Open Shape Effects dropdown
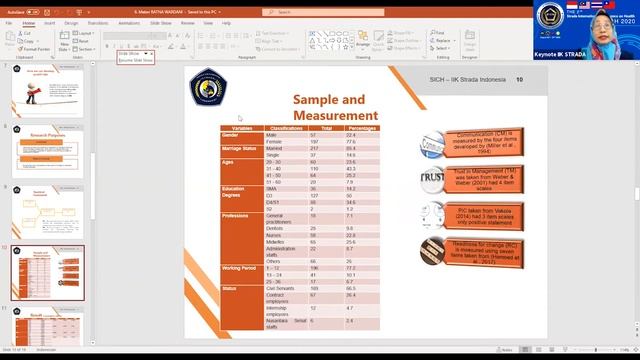 click(x=404, y=48)
